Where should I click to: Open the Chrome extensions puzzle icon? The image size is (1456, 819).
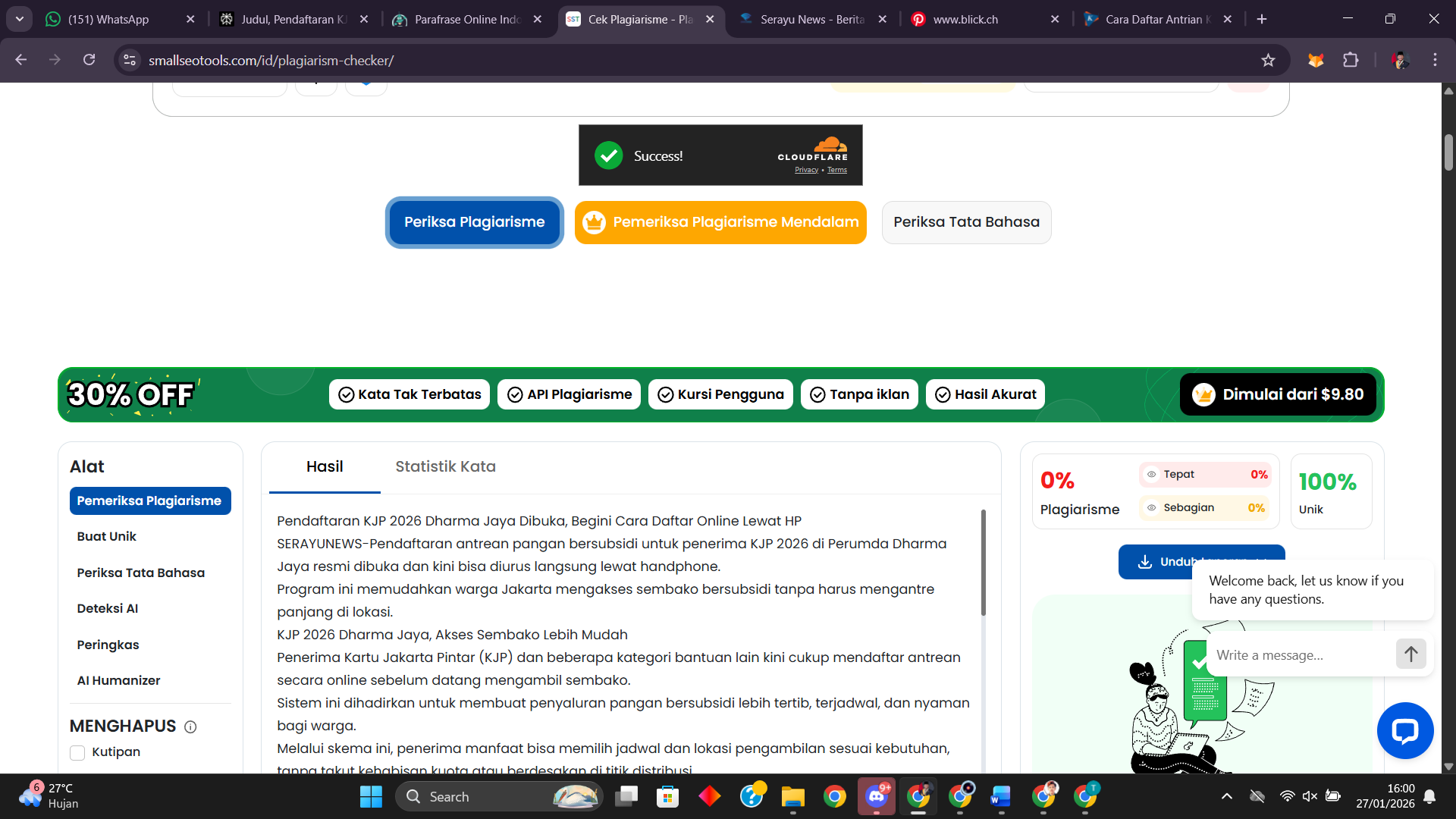tap(1351, 60)
